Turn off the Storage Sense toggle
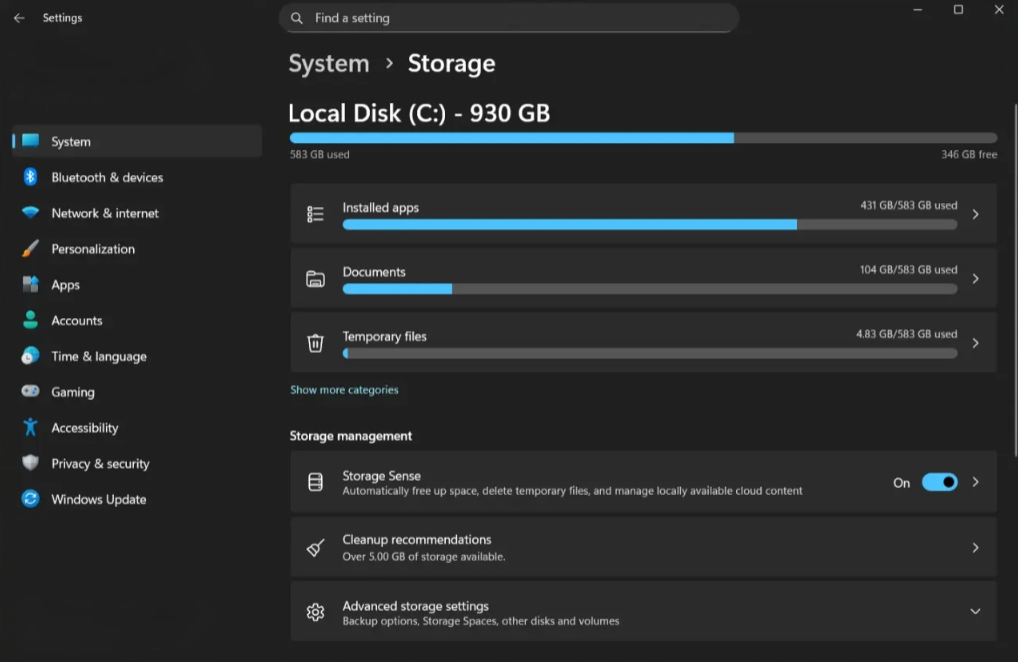 [939, 482]
